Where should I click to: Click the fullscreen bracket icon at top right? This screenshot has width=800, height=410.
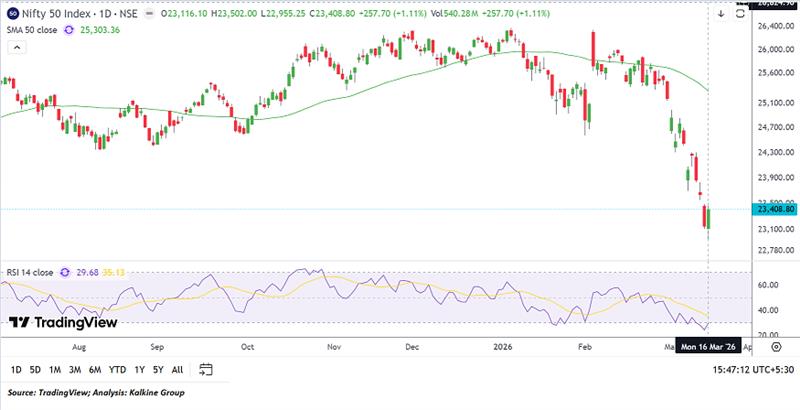(x=742, y=13)
